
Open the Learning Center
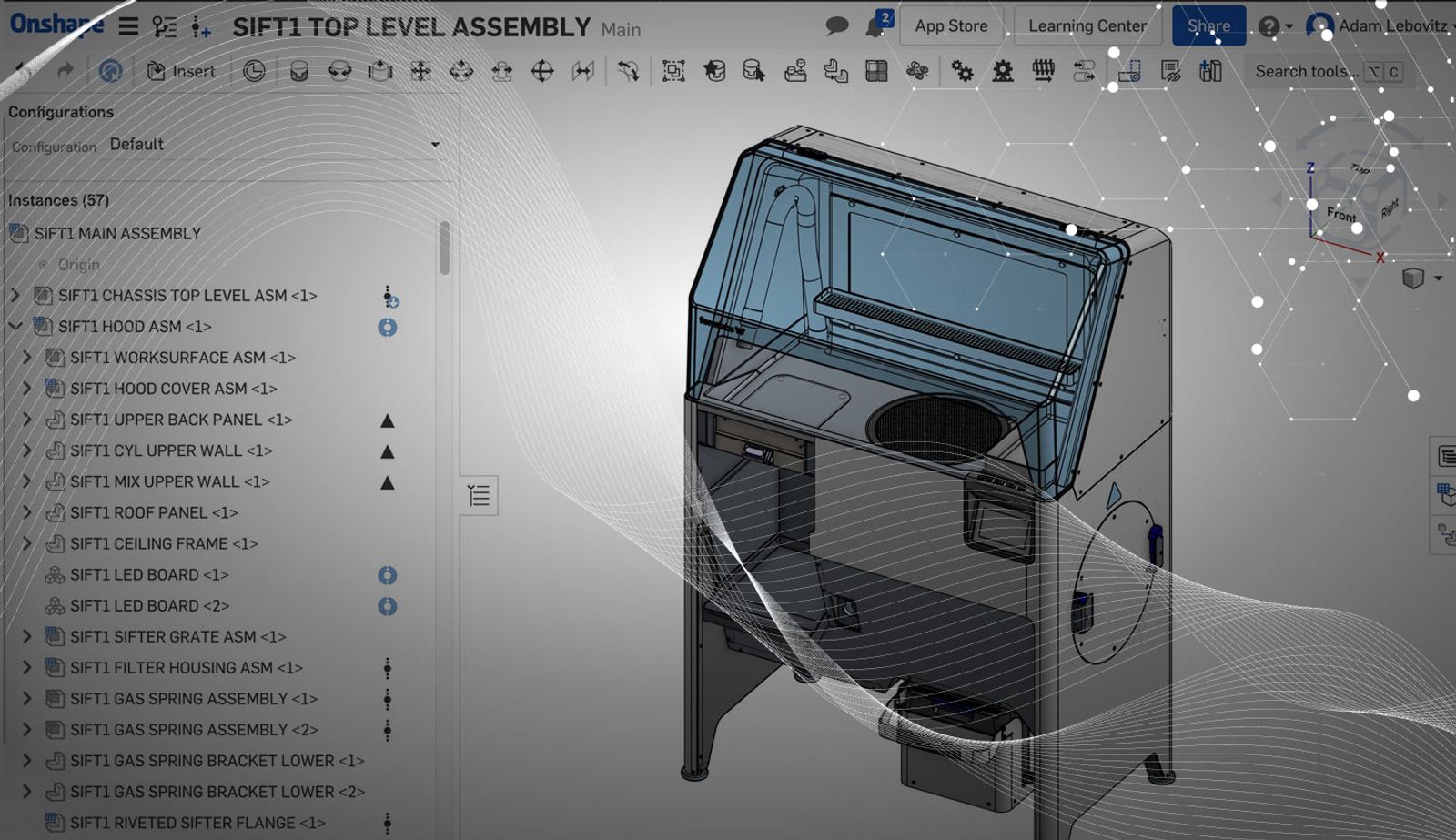(x=1087, y=26)
